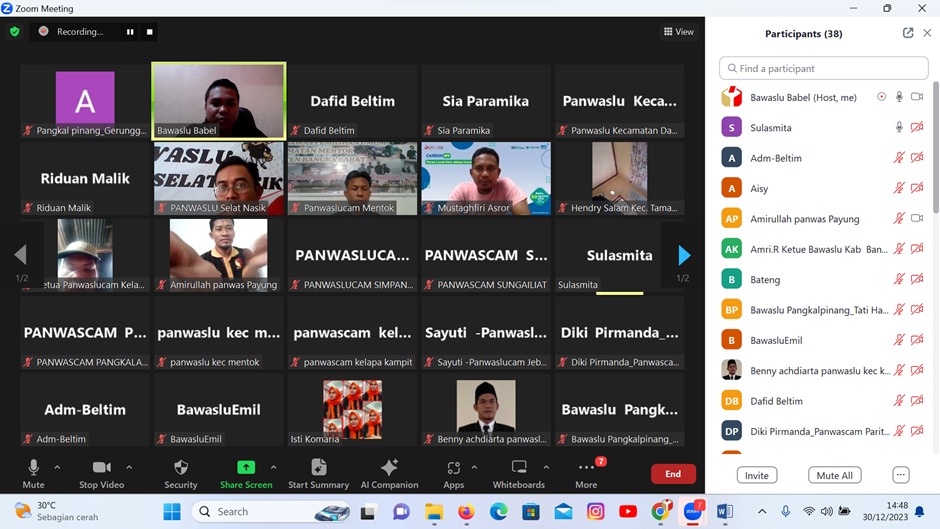This screenshot has width=940, height=529.
Task: Open the View layout menu
Action: (x=679, y=32)
